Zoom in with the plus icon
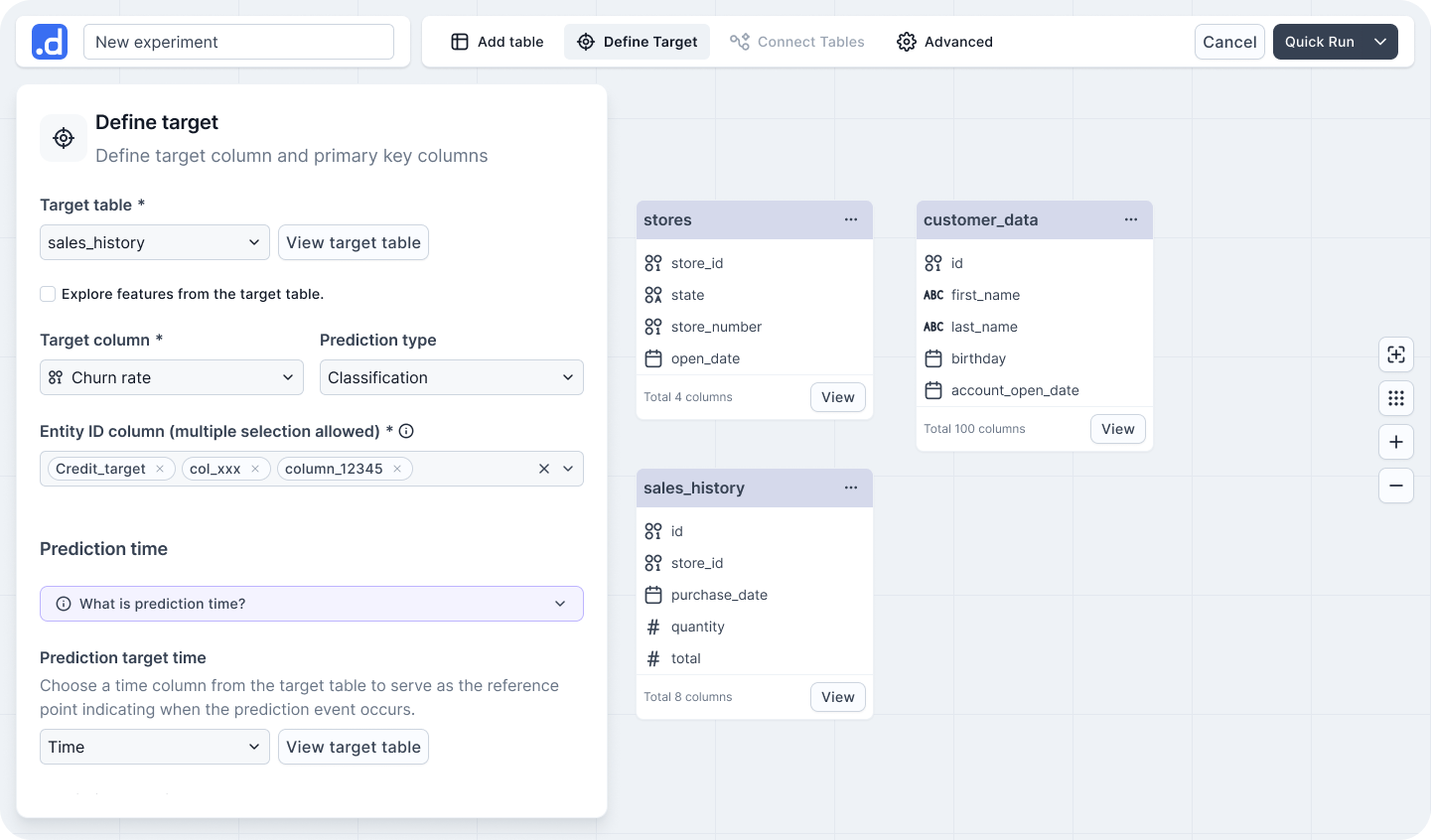Image resolution: width=1431 pixels, height=840 pixels. pos(1396,442)
